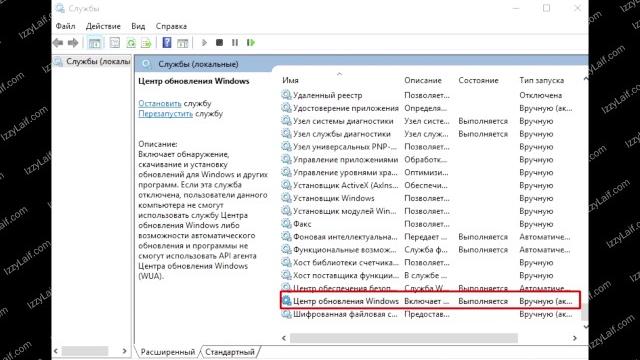
Task: Click left arrow of tree pane scrollbar
Action: (56, 351)
